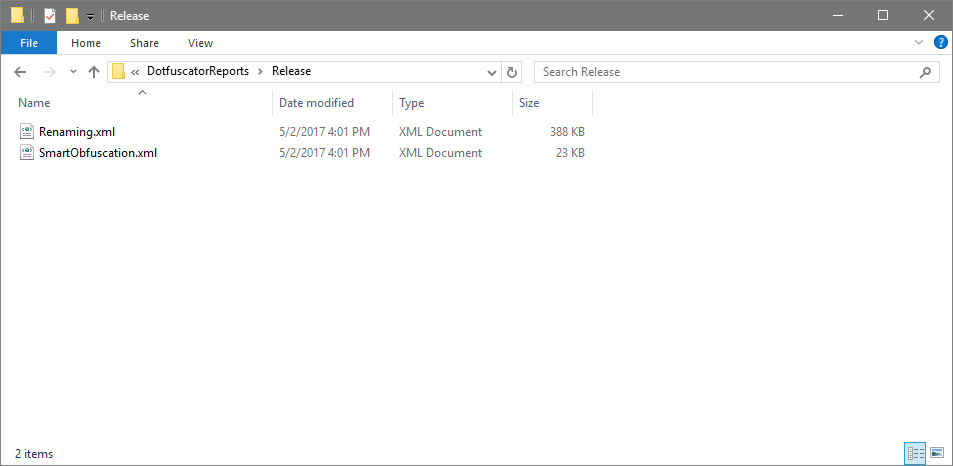Image resolution: width=953 pixels, height=466 pixels.
Task: Switch to large icons view in status bar
Action: point(937,453)
